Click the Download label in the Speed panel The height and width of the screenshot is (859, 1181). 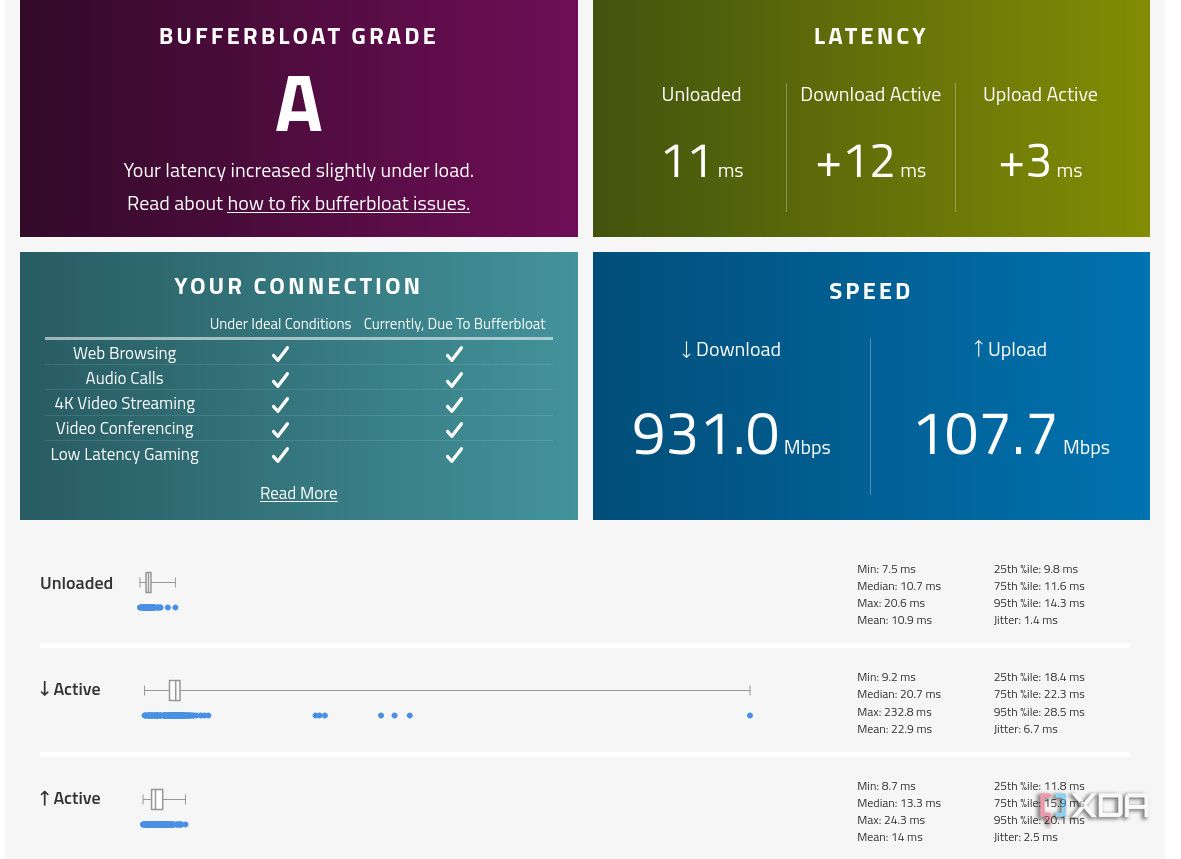[x=731, y=350]
